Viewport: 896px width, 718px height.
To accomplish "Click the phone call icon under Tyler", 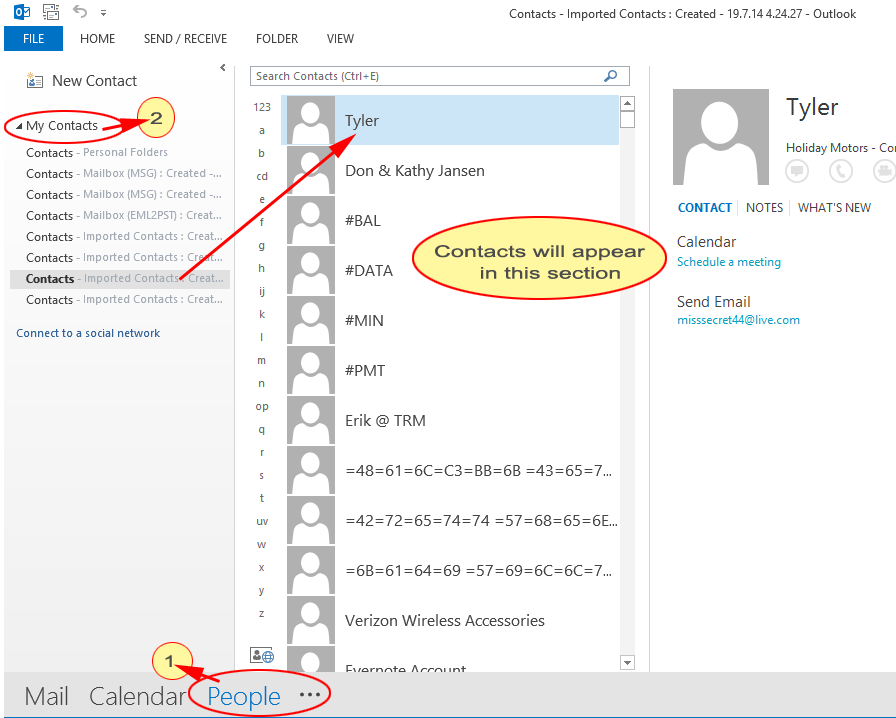I will coord(841,171).
